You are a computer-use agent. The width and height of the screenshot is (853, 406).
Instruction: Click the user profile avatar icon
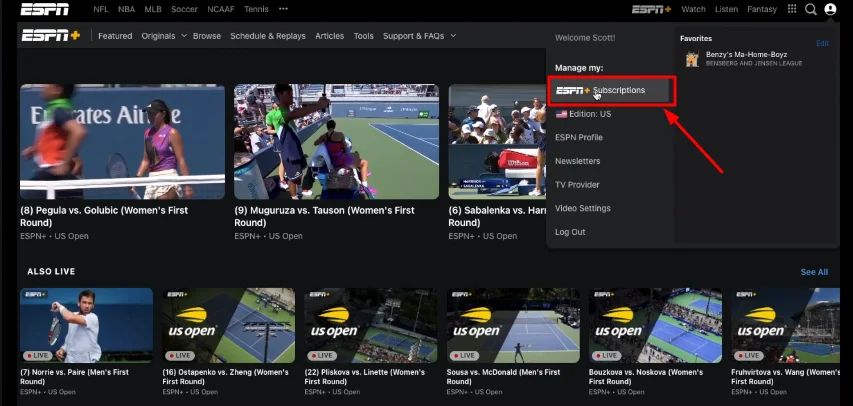pos(830,9)
